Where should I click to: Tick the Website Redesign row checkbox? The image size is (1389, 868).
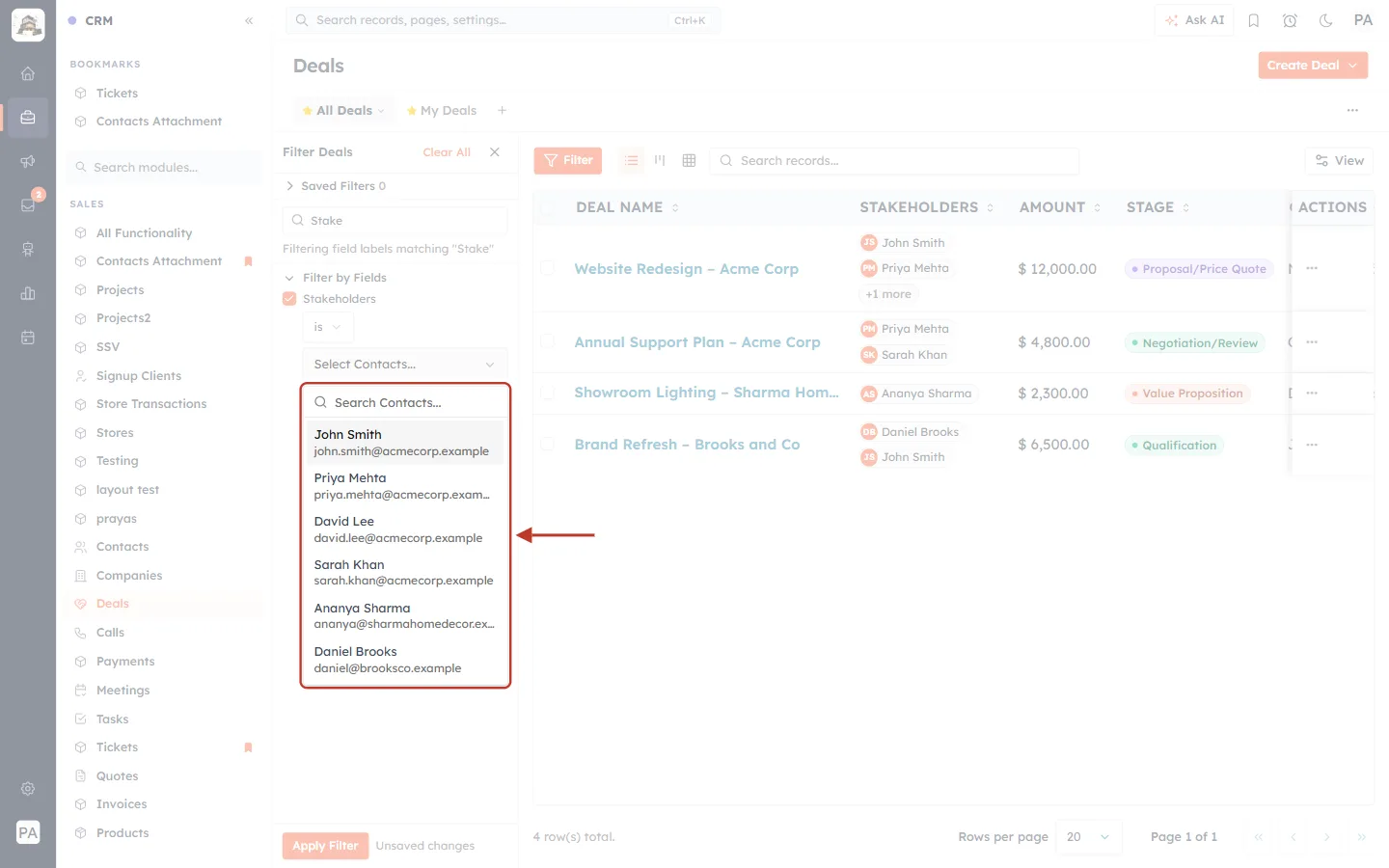click(547, 268)
